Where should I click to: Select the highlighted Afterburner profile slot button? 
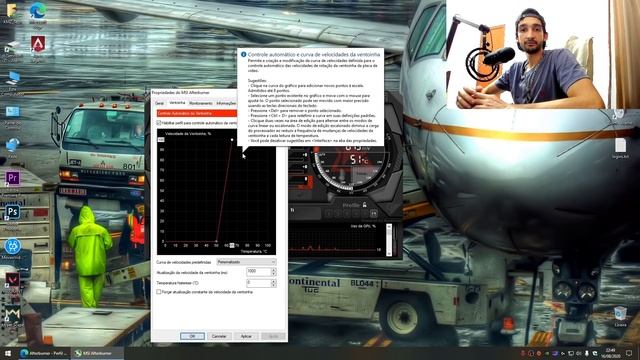tap(373, 213)
